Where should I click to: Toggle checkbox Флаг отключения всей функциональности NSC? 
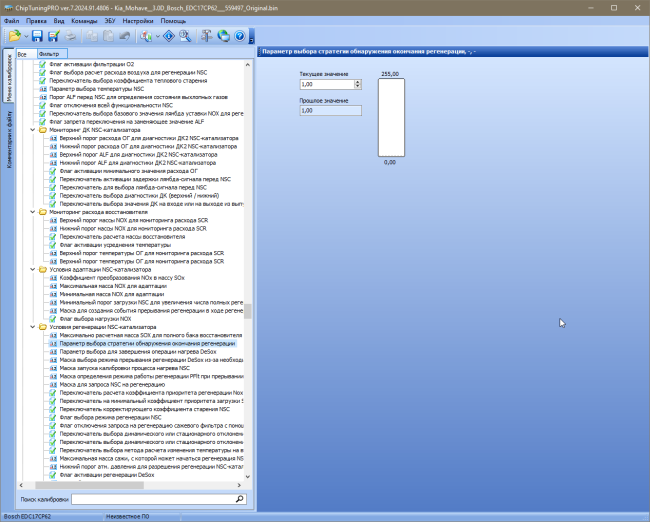(43, 105)
